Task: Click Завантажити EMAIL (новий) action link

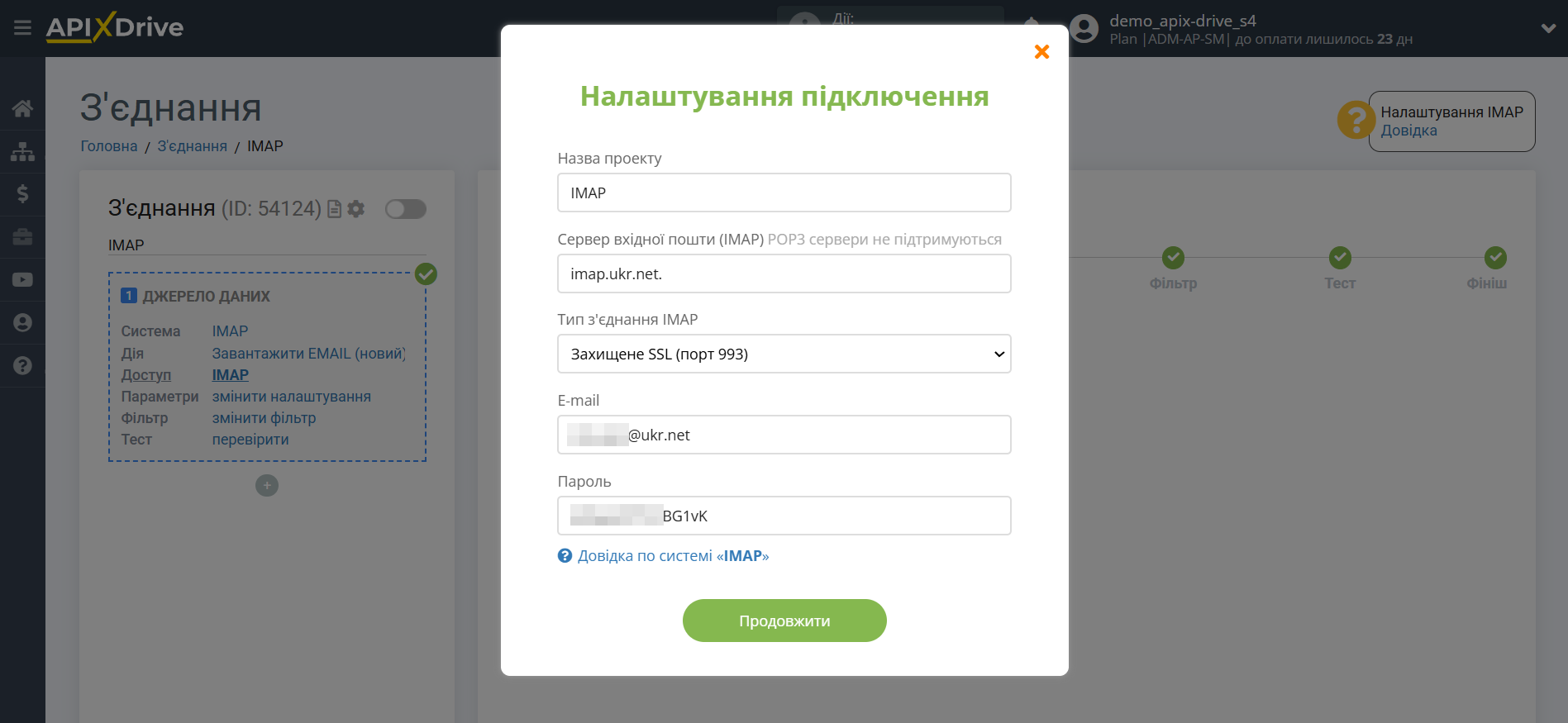Action: 309,354
